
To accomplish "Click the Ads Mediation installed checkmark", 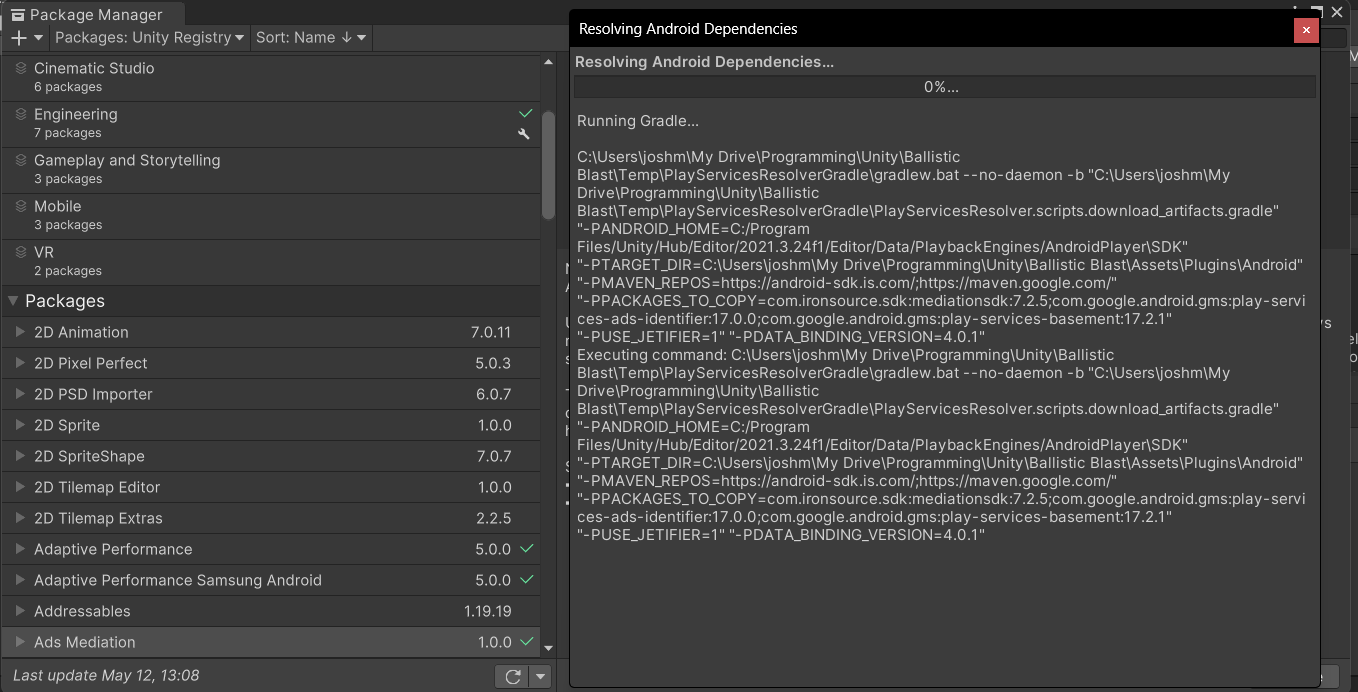I will click(527, 642).
